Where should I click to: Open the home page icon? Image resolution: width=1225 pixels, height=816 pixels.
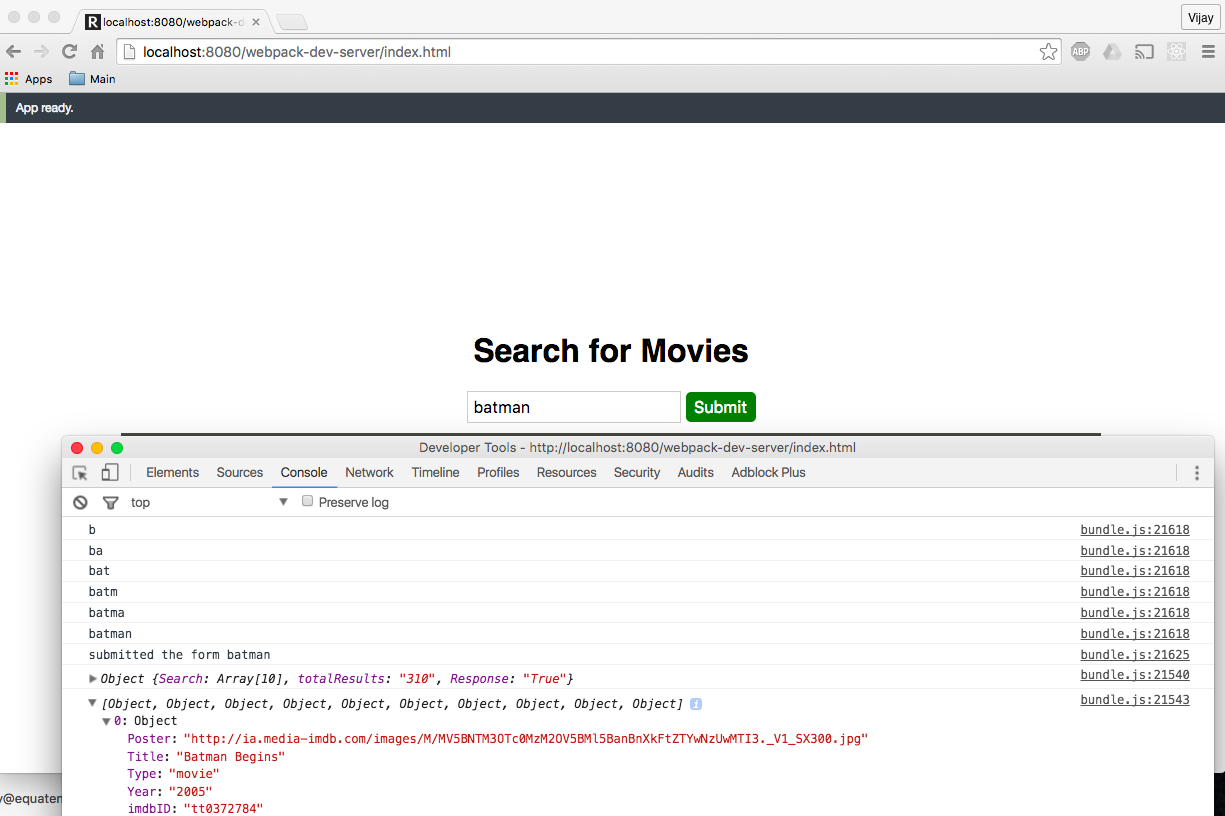click(97, 52)
